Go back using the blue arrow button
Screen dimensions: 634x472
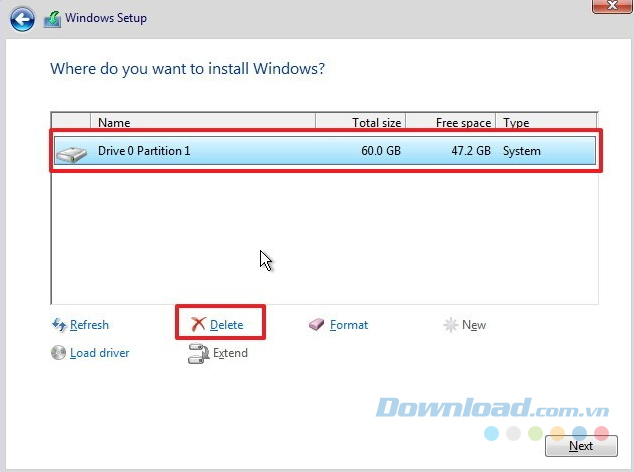(x=22, y=19)
